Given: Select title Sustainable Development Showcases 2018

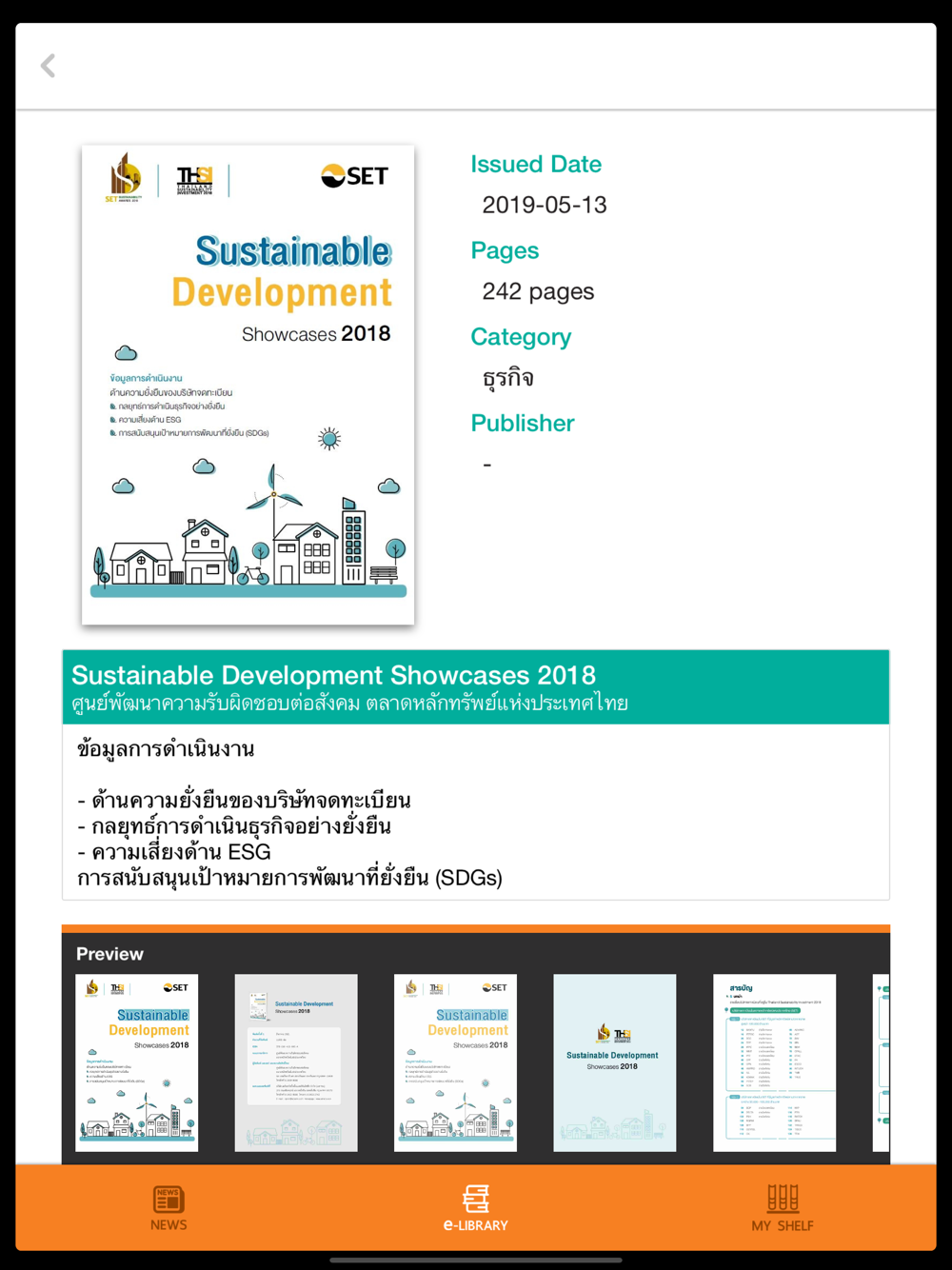Looking at the screenshot, I should point(333,675).
